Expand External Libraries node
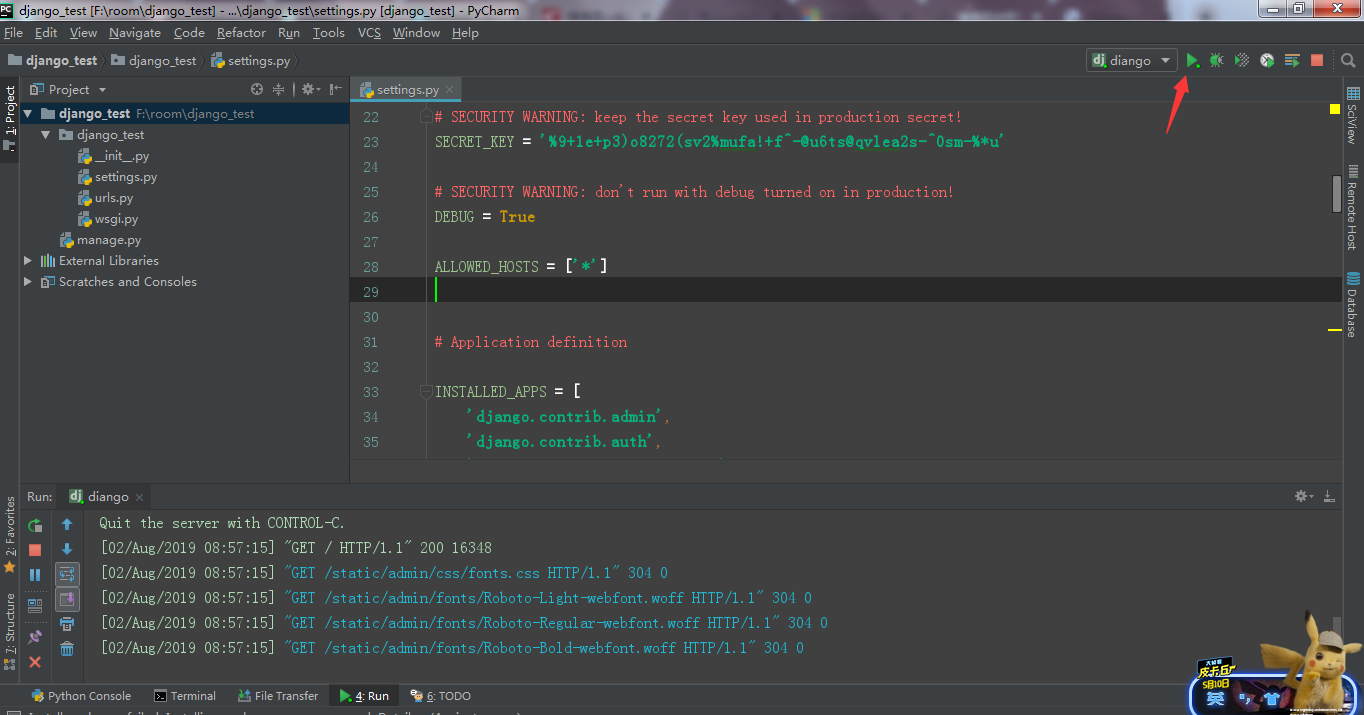This screenshot has width=1364, height=715. [x=28, y=261]
